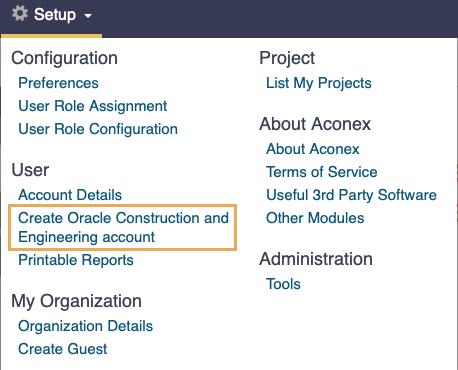Click the Administration section heading
The image size is (458, 370).
(x=316, y=259)
